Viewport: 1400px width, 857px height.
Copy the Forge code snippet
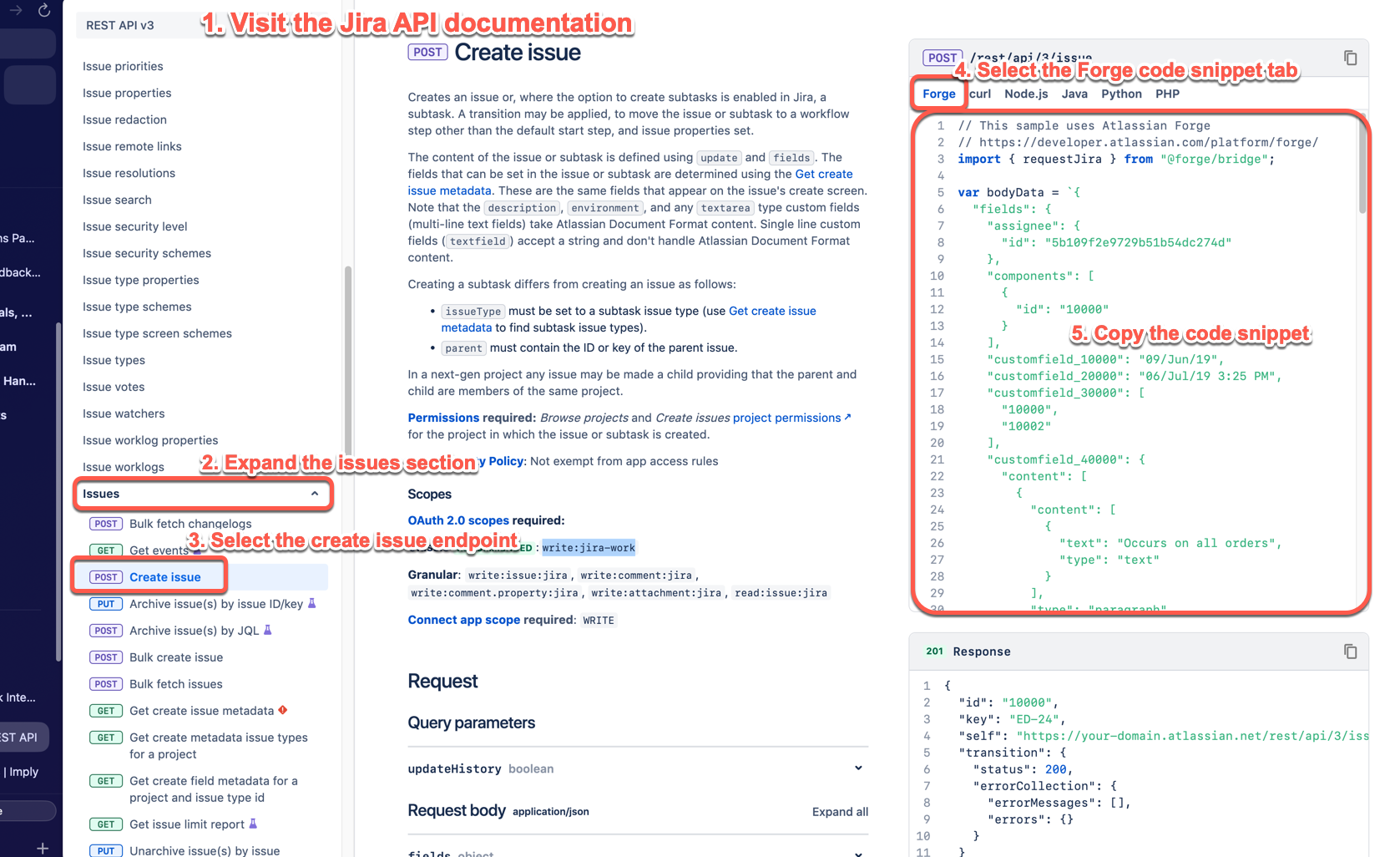(x=1350, y=57)
